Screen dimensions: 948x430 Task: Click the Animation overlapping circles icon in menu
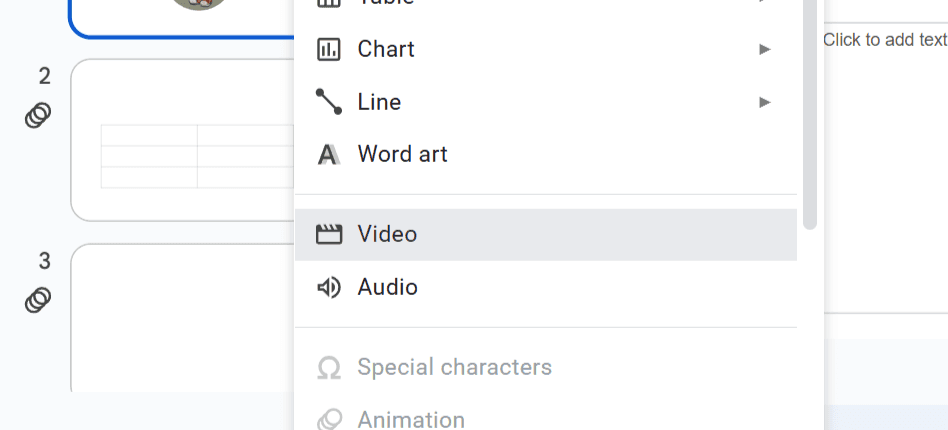(x=329, y=420)
